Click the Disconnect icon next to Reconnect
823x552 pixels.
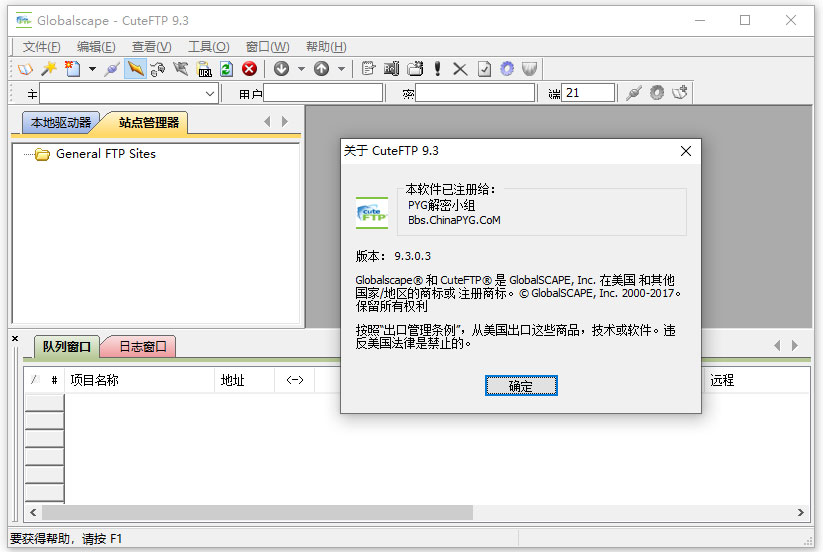pyautogui.click(x=181, y=69)
